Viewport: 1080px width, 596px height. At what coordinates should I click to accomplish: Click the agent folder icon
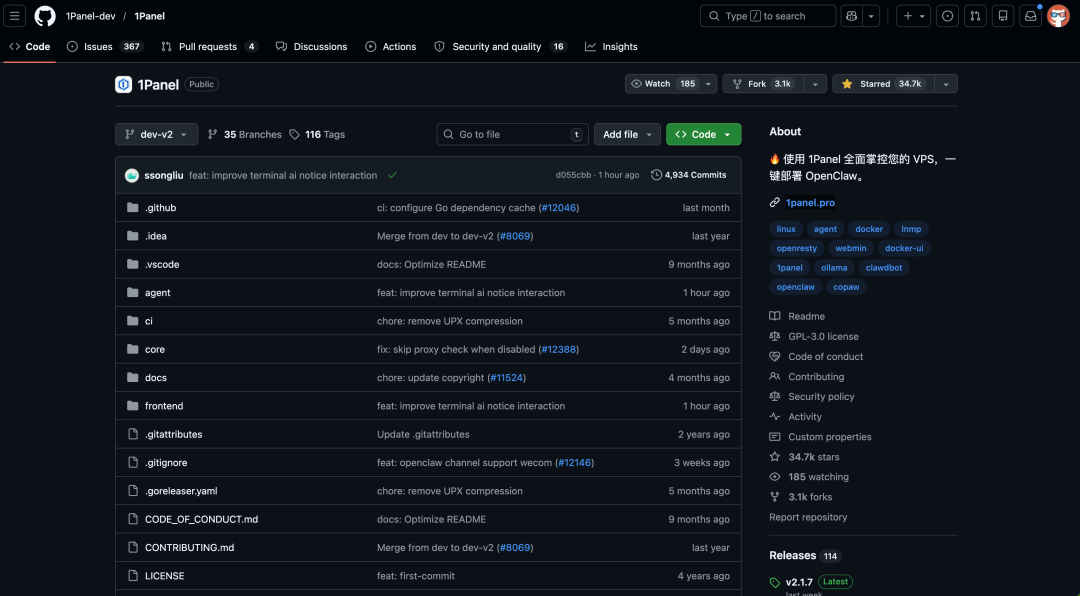[x=133, y=292]
